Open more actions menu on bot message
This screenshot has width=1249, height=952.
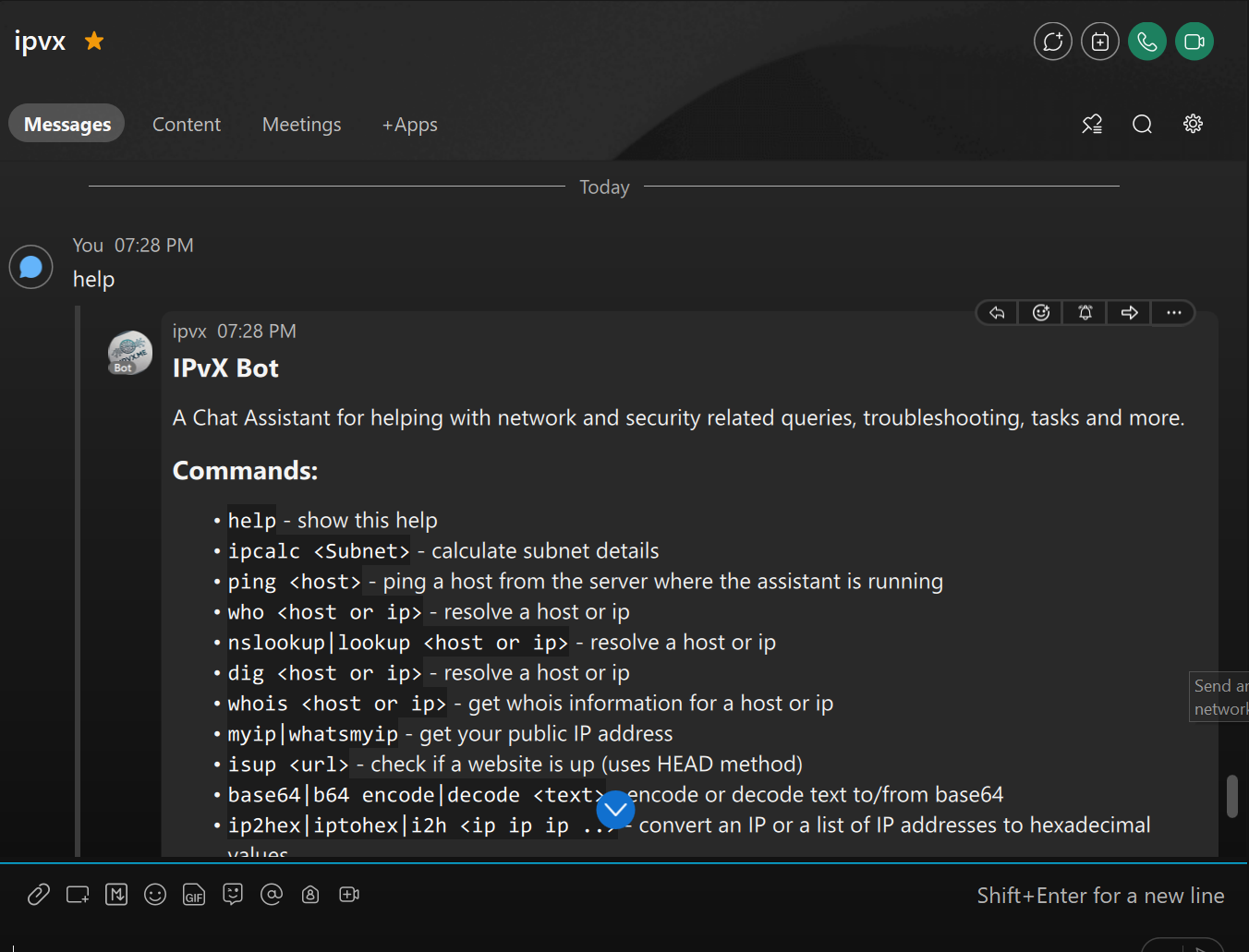[x=1173, y=313]
